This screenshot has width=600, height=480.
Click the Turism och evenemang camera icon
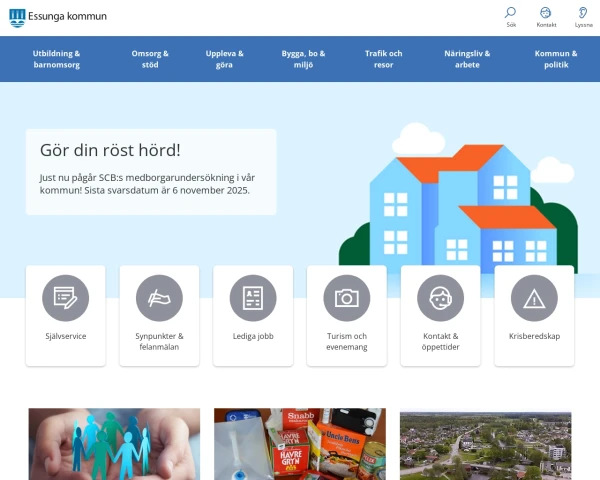(x=347, y=298)
